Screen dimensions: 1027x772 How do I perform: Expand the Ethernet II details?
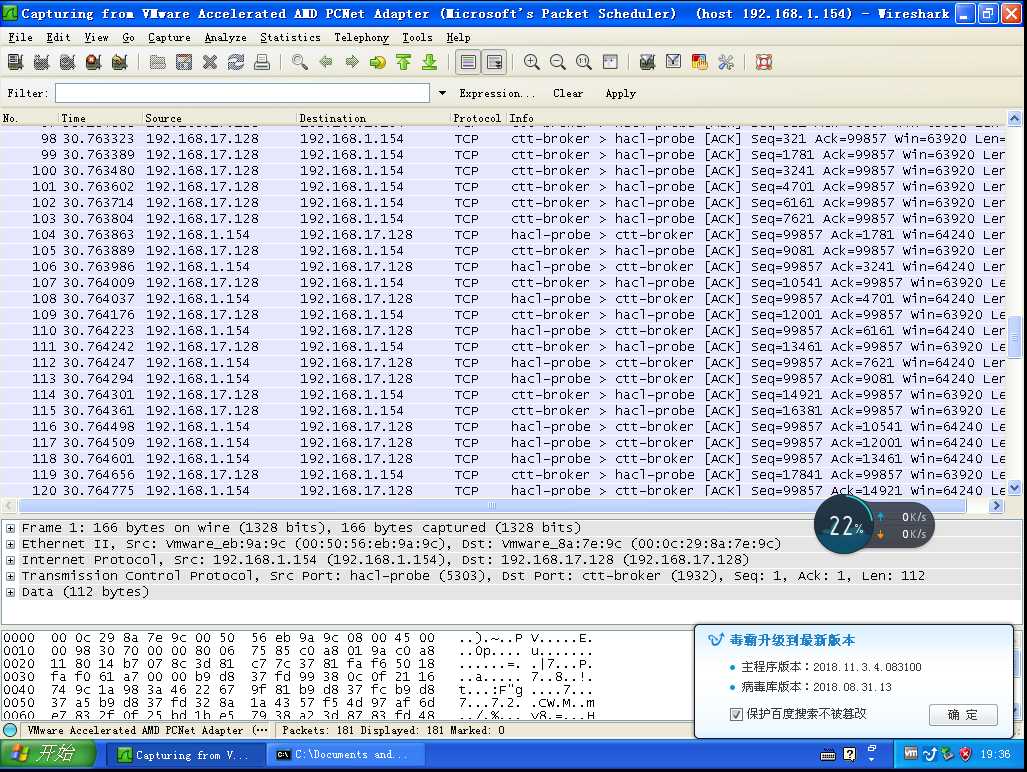tap(10, 544)
